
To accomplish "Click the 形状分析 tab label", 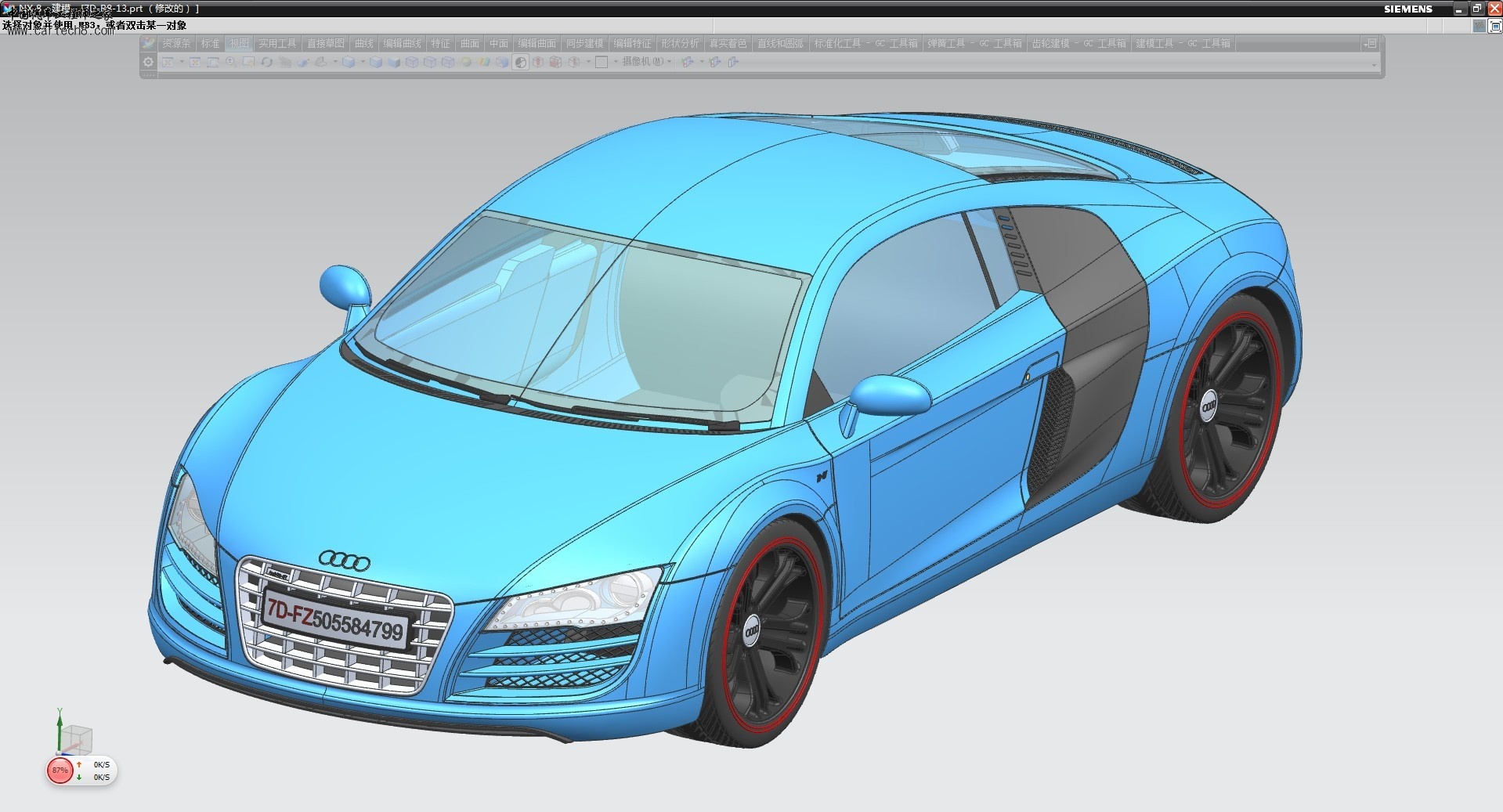I will (680, 44).
